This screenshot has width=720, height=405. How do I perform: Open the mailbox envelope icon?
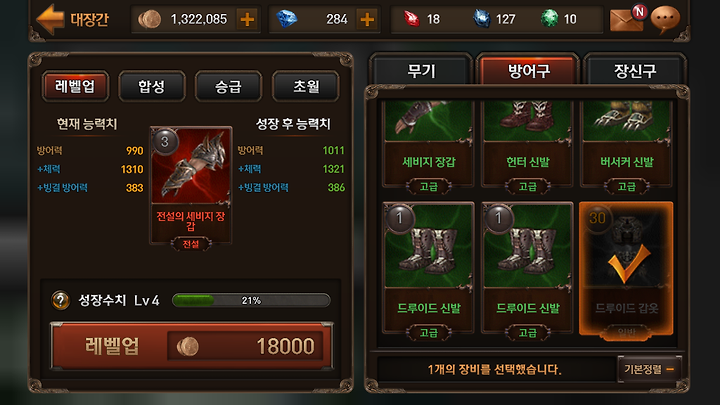coord(627,19)
